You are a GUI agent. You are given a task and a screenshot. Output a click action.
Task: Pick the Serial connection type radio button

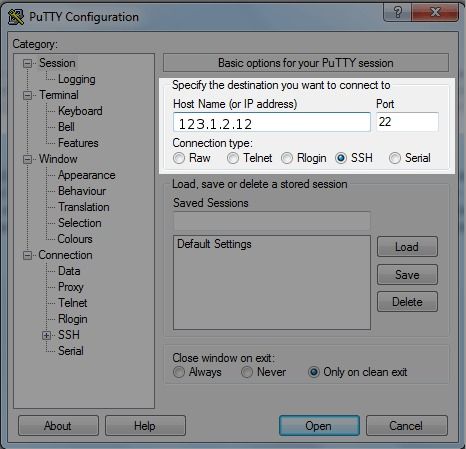(395, 158)
